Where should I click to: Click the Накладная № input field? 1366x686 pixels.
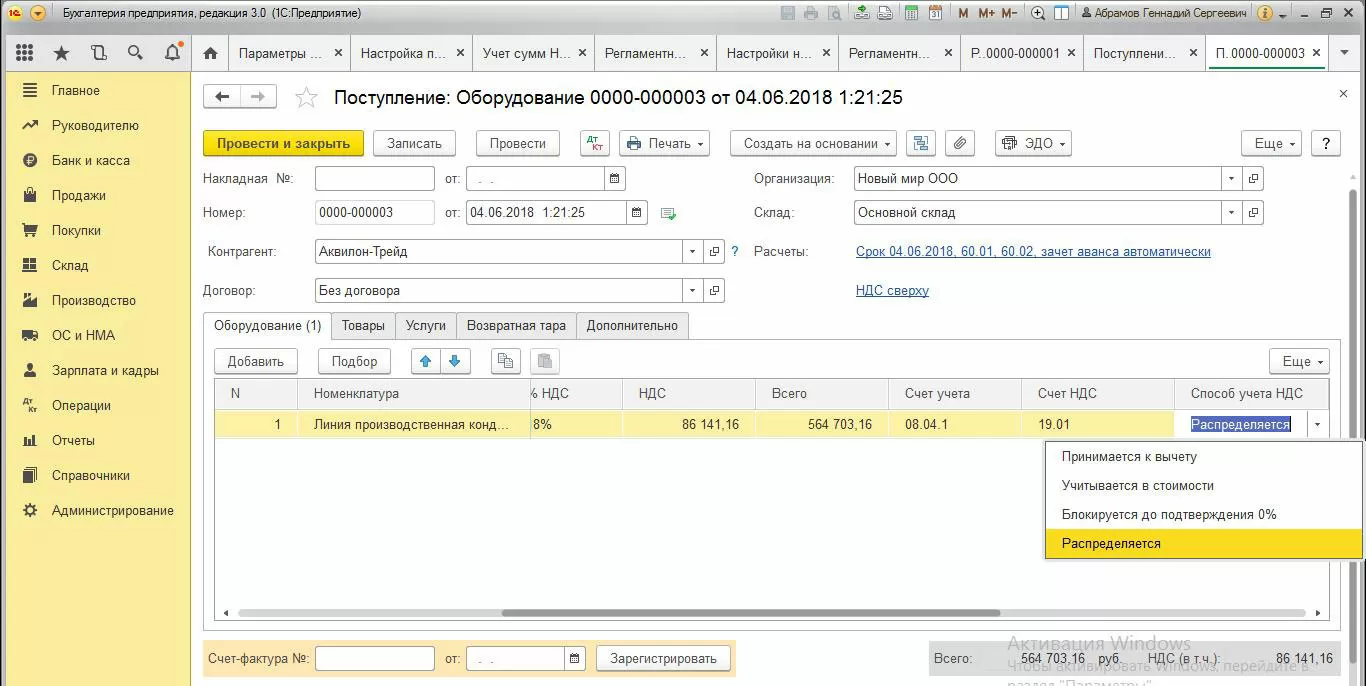pos(374,179)
